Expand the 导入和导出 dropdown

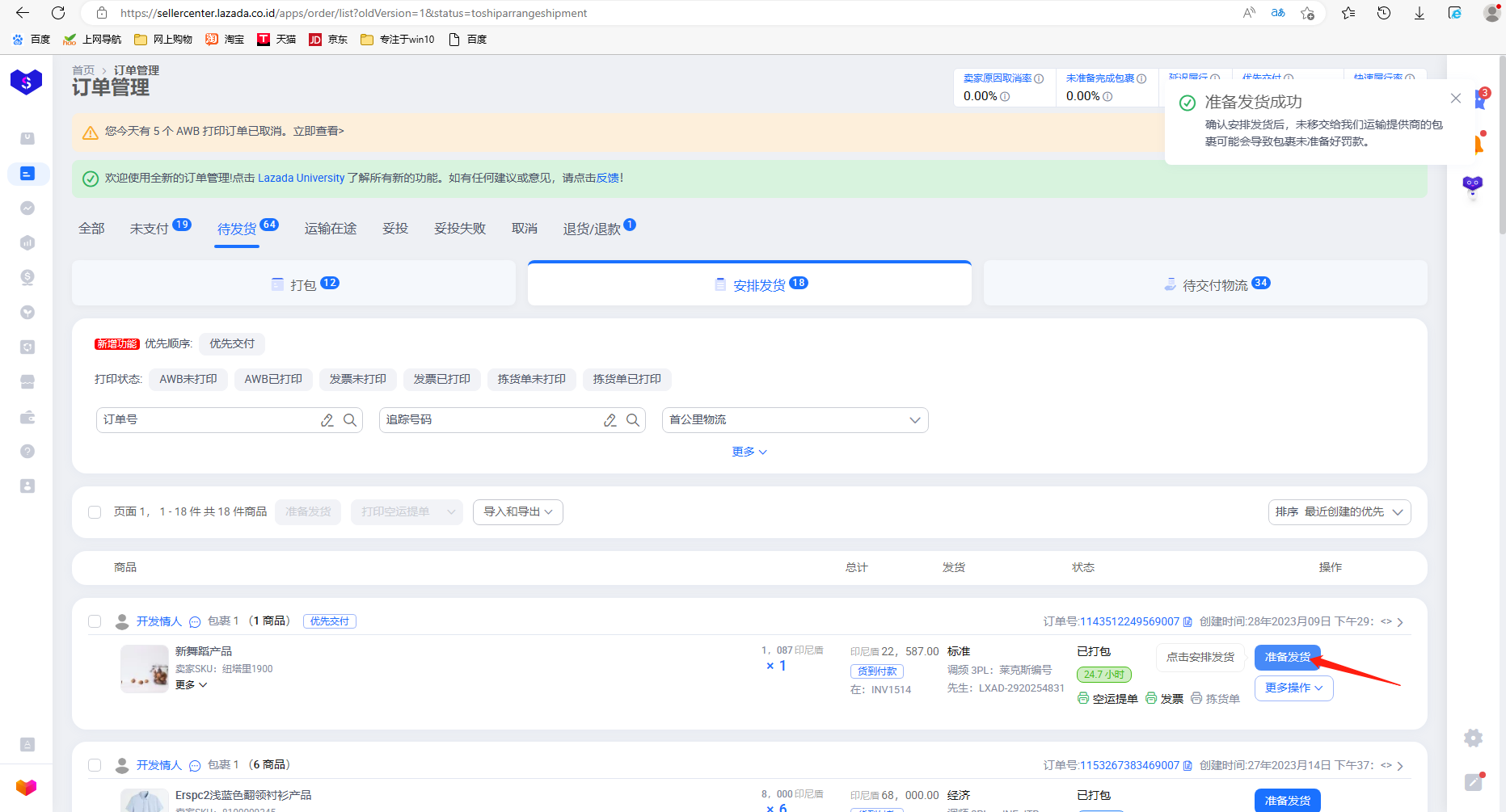[x=517, y=512]
